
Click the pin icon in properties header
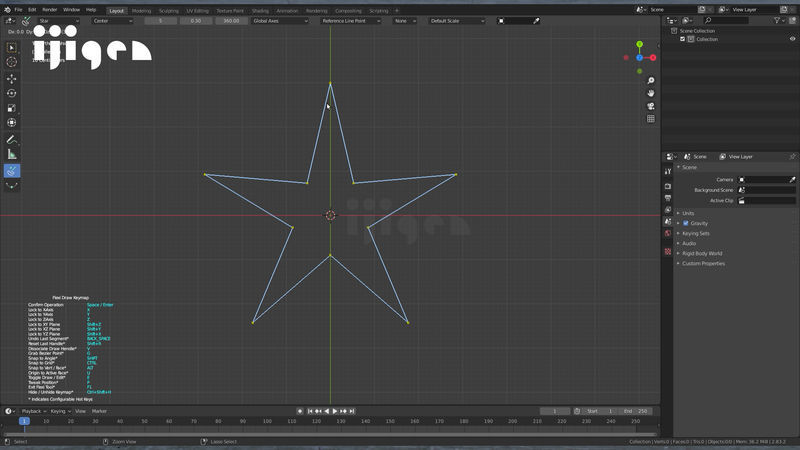pyautogui.click(x=792, y=157)
